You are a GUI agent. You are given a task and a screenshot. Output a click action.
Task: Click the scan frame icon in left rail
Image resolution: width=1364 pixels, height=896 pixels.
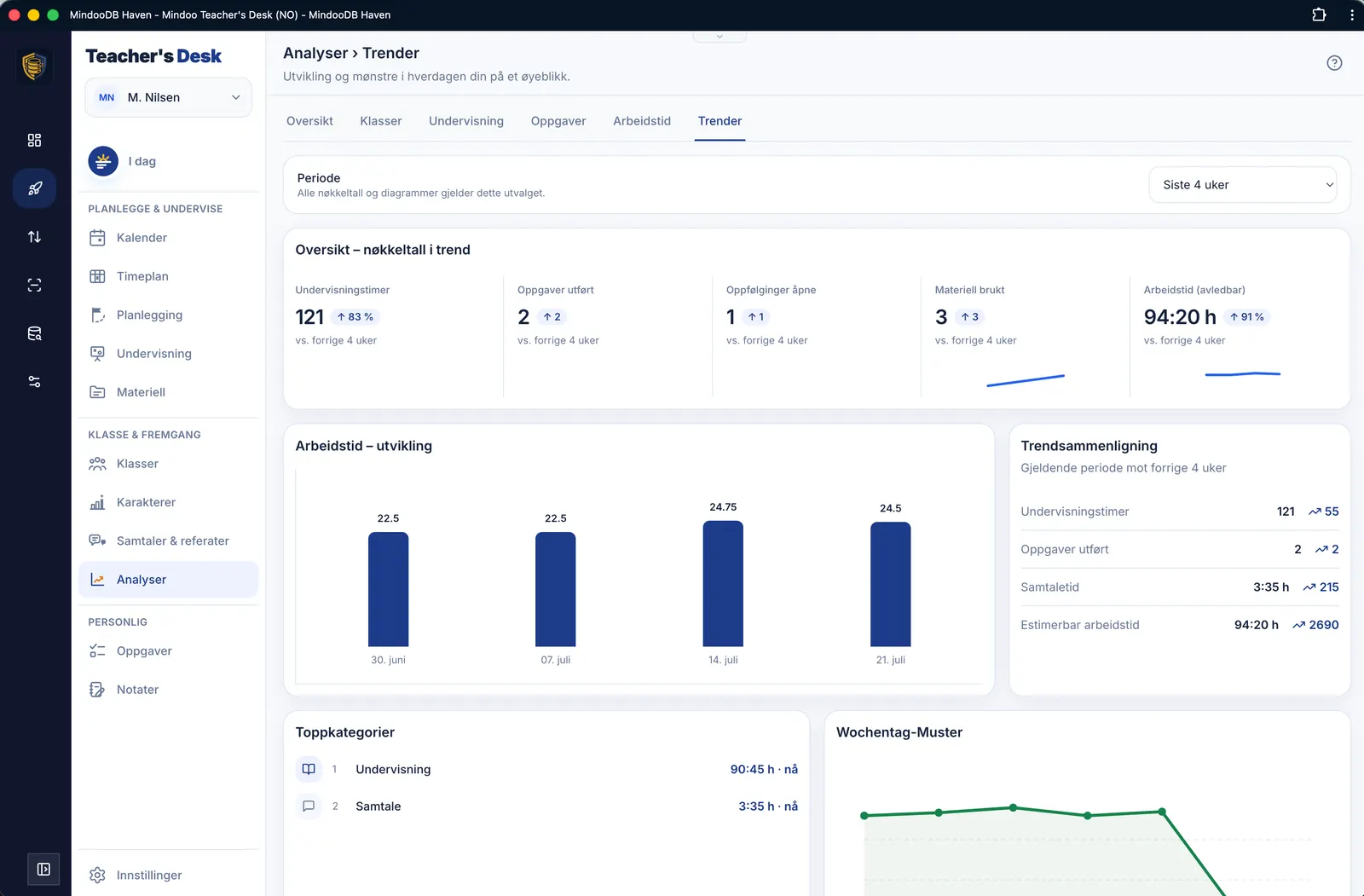point(34,285)
